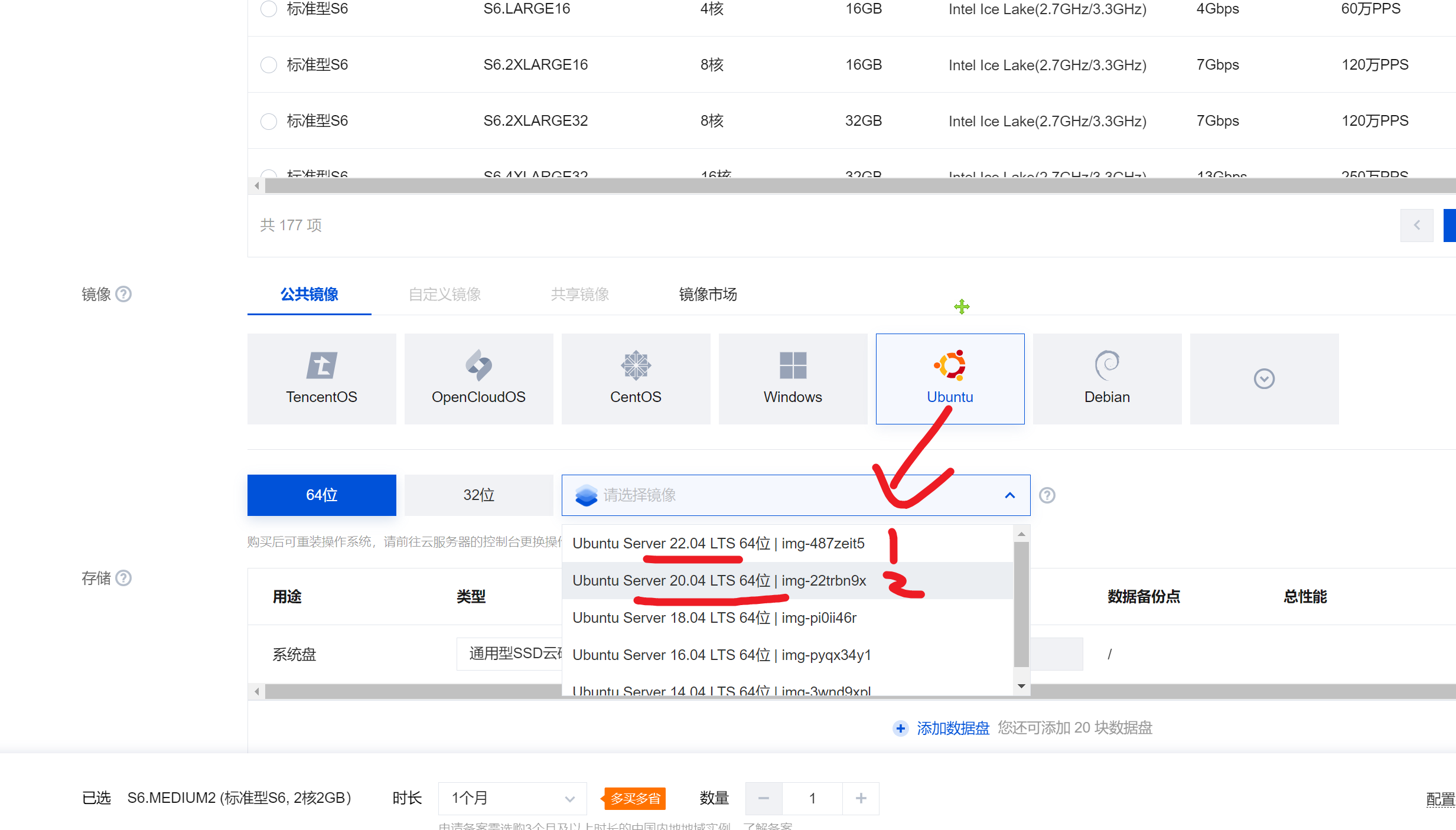Collapse the 请选择镜像 dropdown

tap(796, 495)
